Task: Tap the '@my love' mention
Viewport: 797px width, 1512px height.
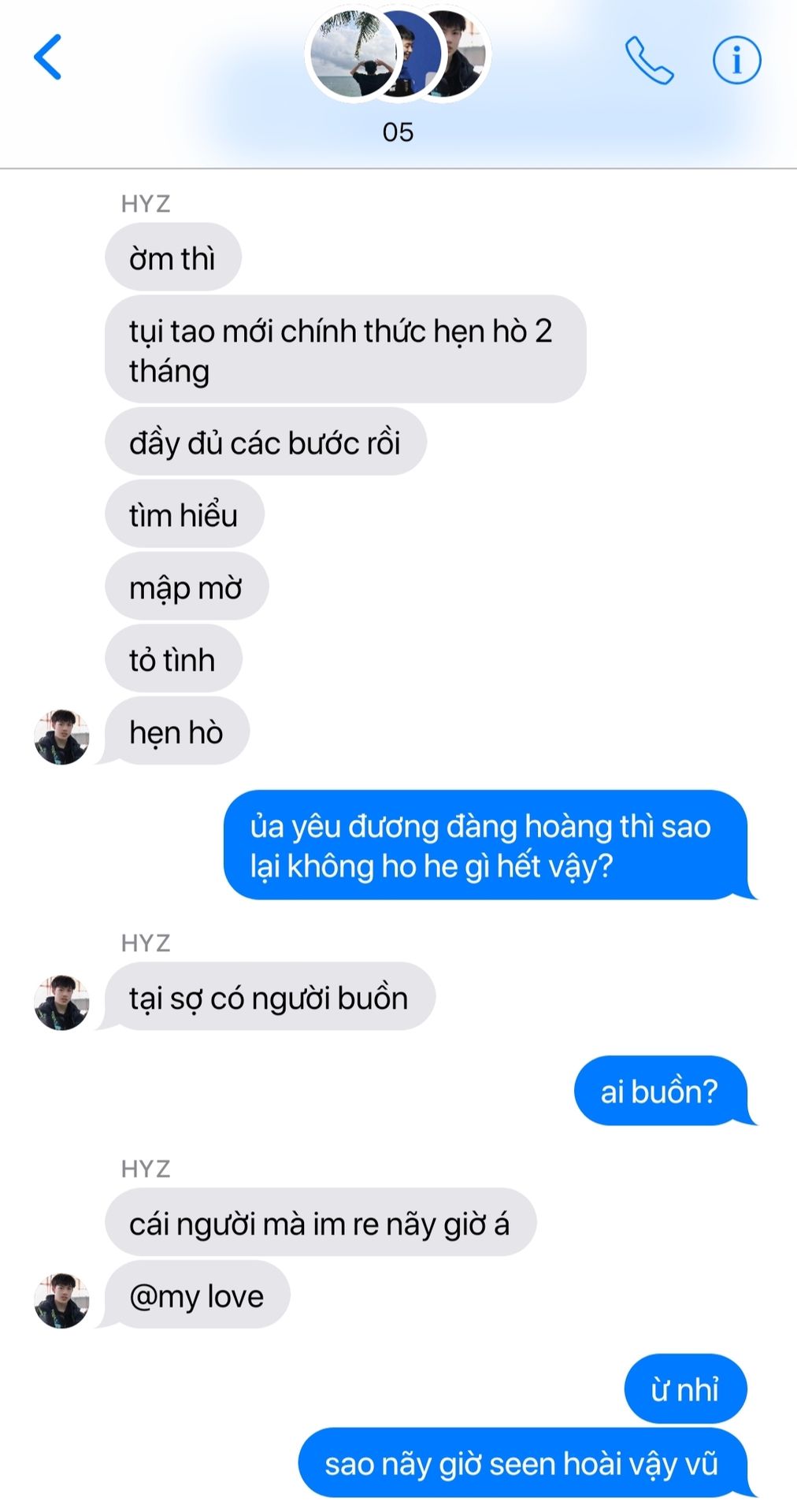Action: pos(197,1295)
